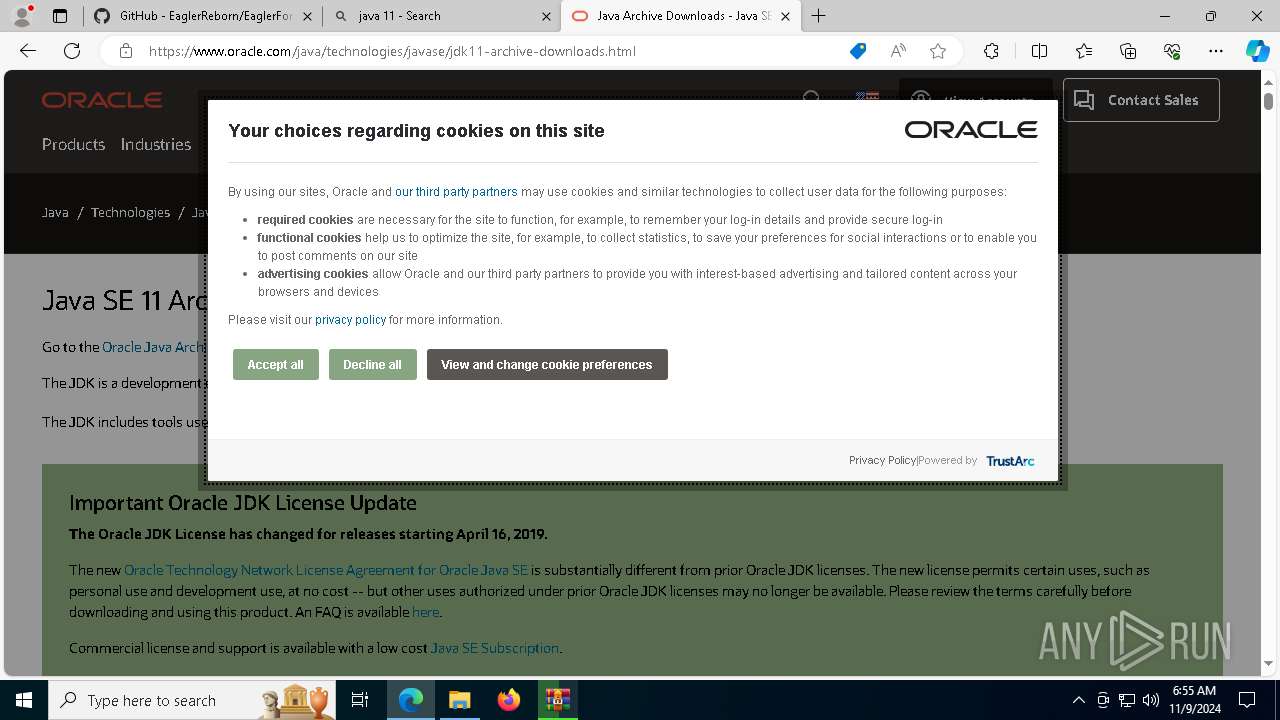
Task: Click the Oracle logo in page header
Action: click(x=102, y=100)
